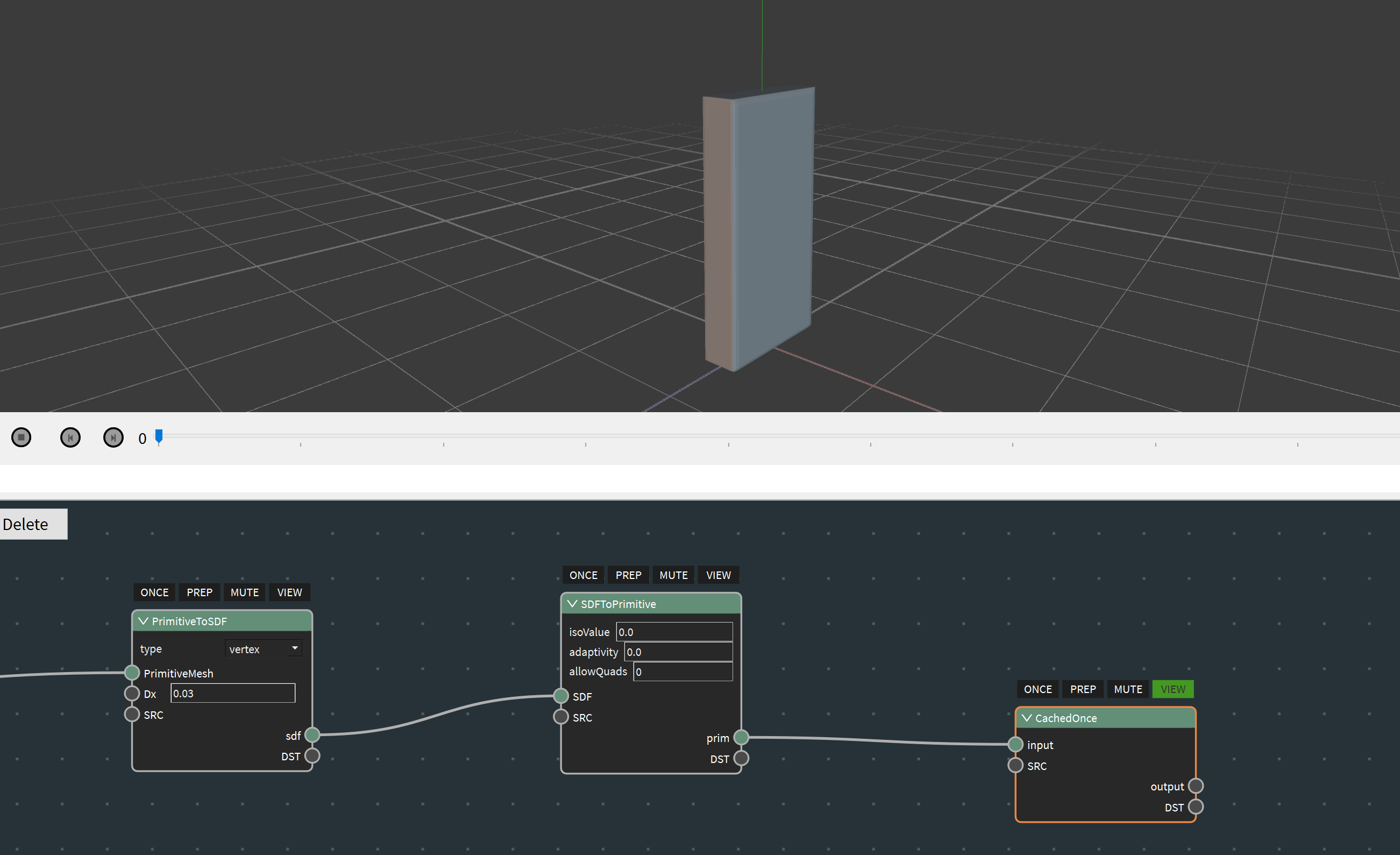
Task: Click the output socket on CachedOnce
Action: (x=1196, y=786)
